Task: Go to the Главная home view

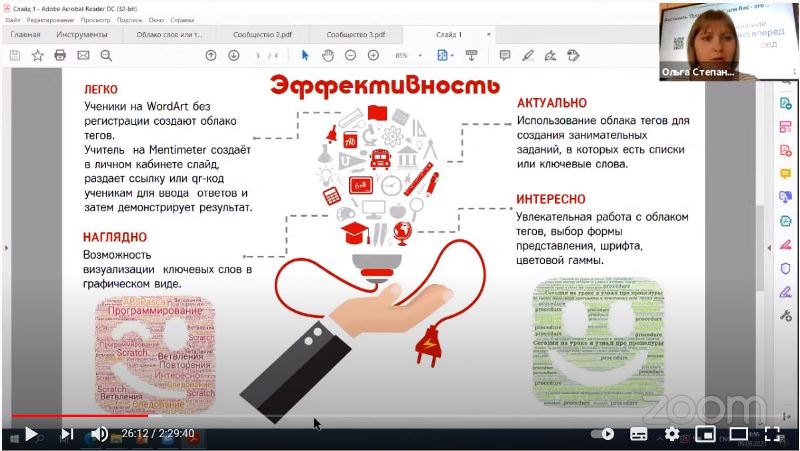Action: point(25,34)
